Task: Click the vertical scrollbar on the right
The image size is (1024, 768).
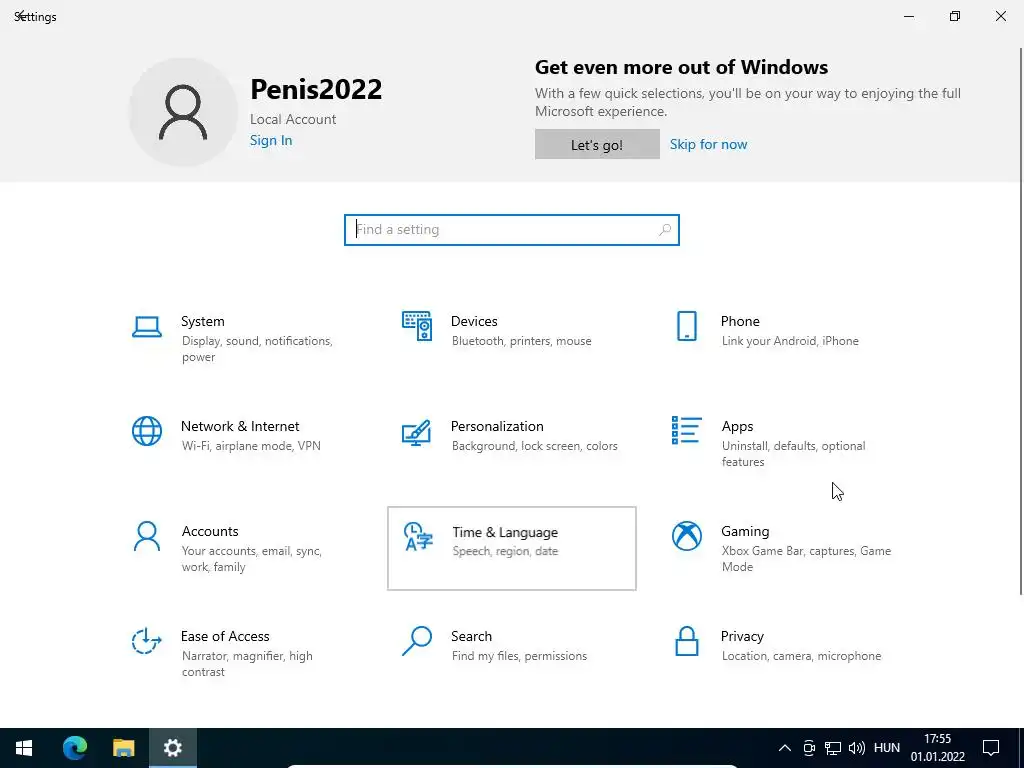Action: click(x=1020, y=320)
